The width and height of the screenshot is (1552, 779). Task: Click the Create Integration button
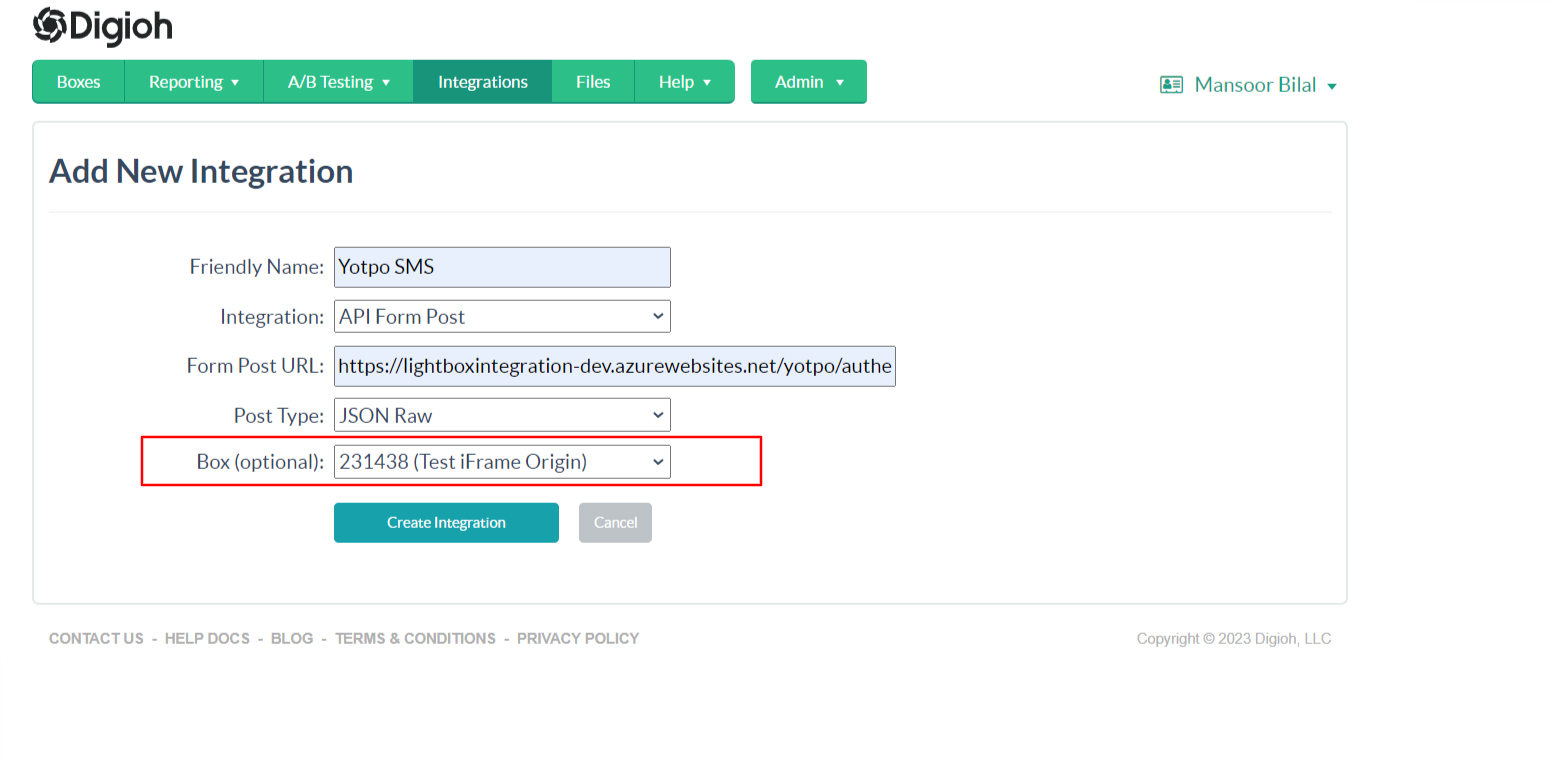(446, 522)
